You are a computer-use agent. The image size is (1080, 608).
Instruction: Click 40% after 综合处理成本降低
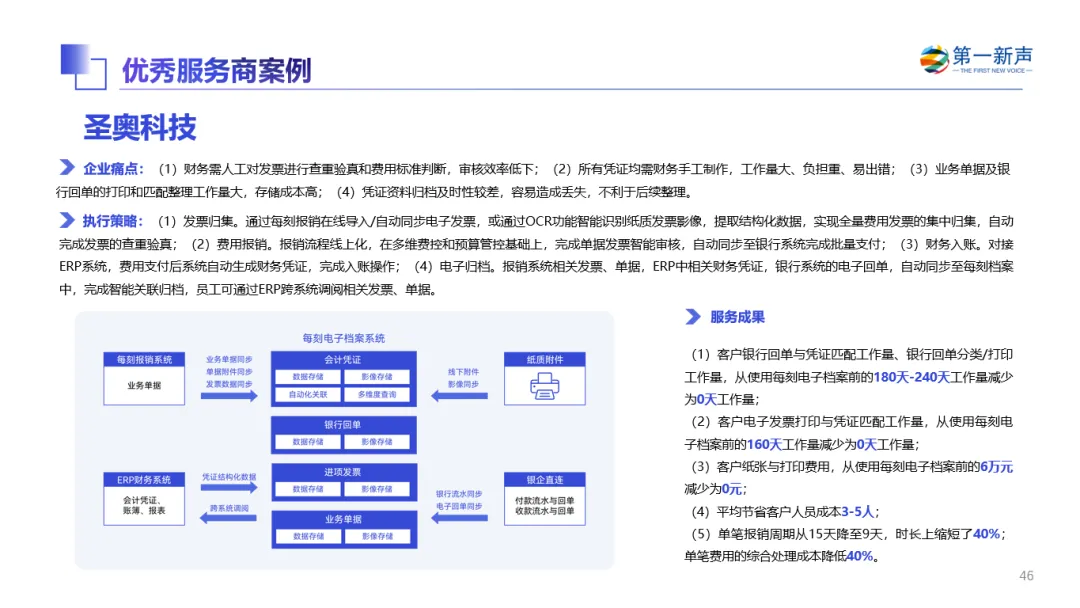tap(859, 556)
